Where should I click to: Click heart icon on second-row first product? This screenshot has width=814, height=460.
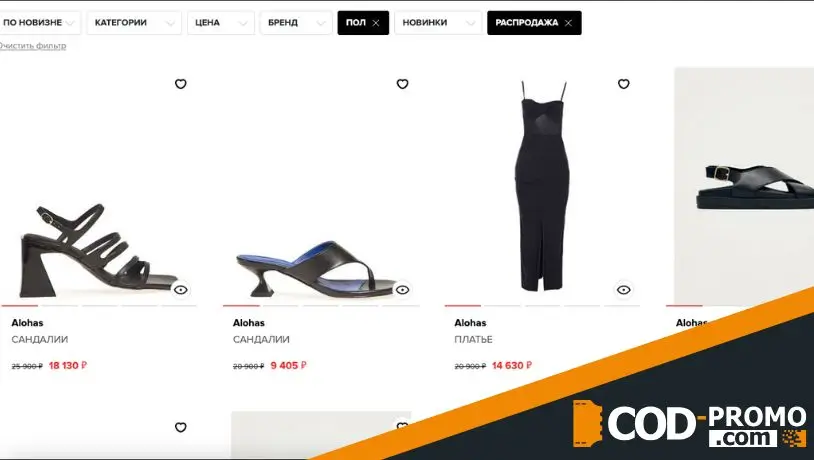[181, 427]
